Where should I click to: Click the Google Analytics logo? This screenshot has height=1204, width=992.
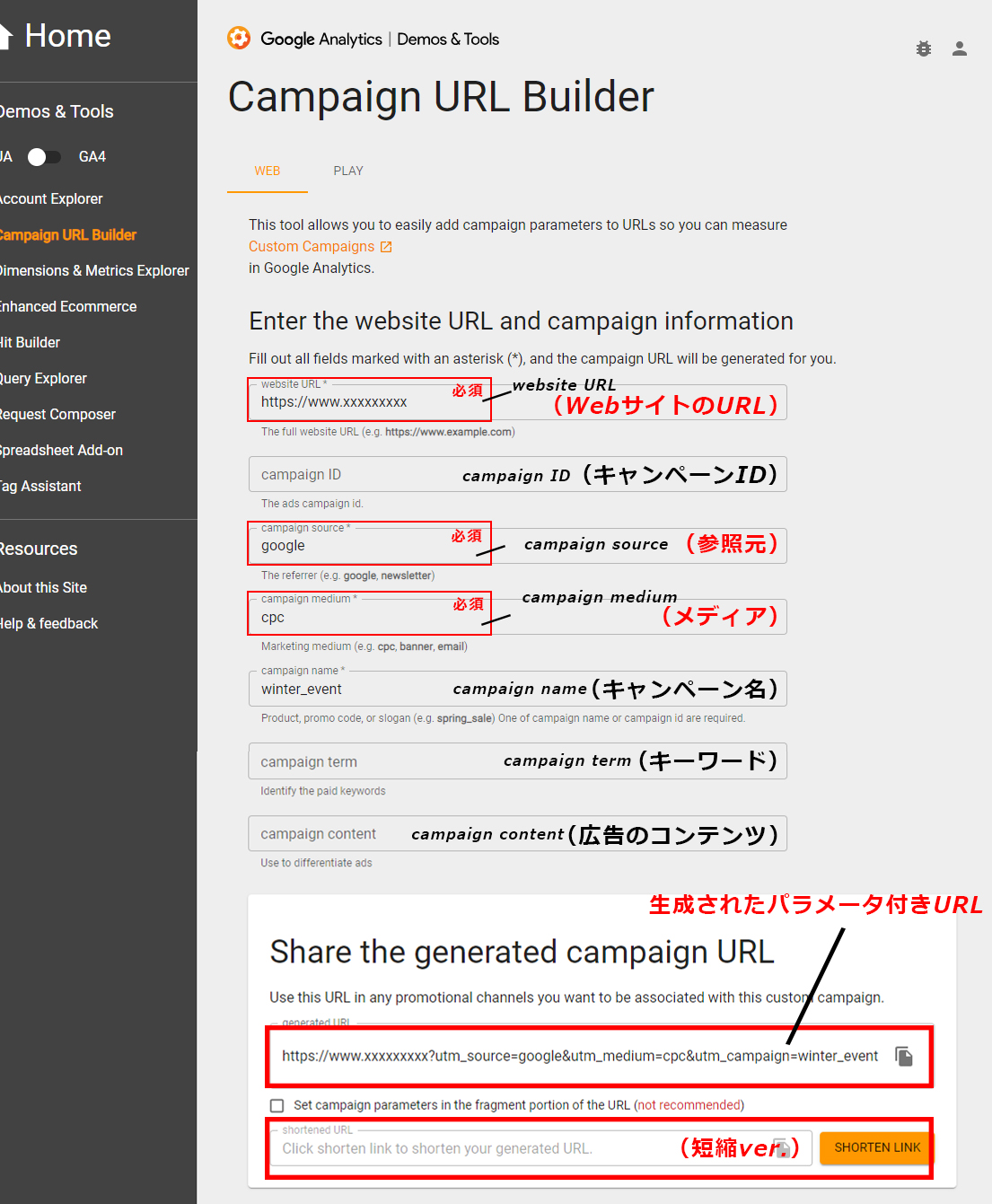[239, 38]
